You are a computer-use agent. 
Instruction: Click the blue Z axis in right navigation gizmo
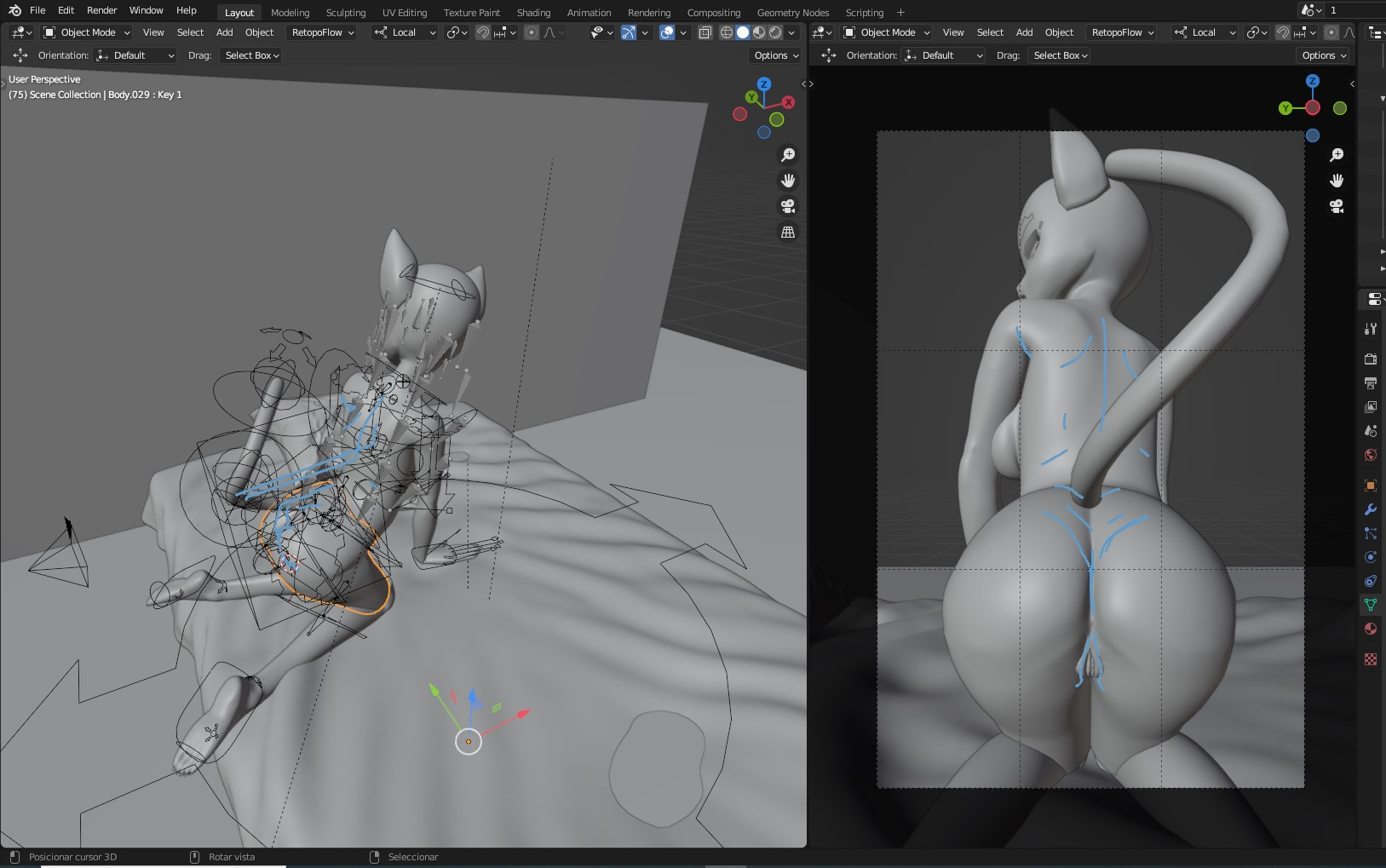[1313, 81]
